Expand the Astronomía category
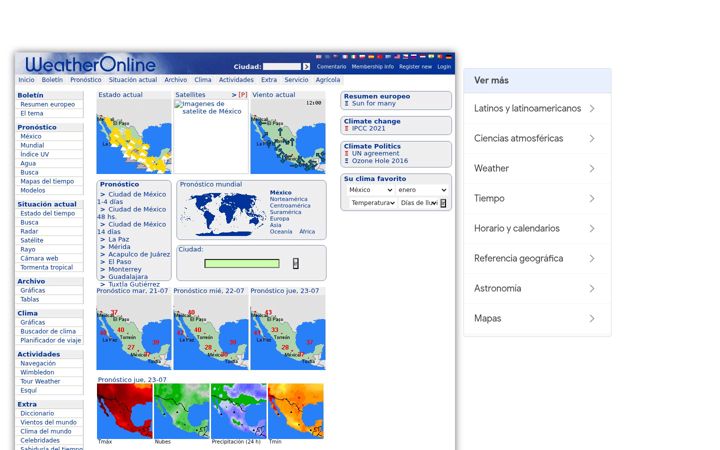 (537, 288)
